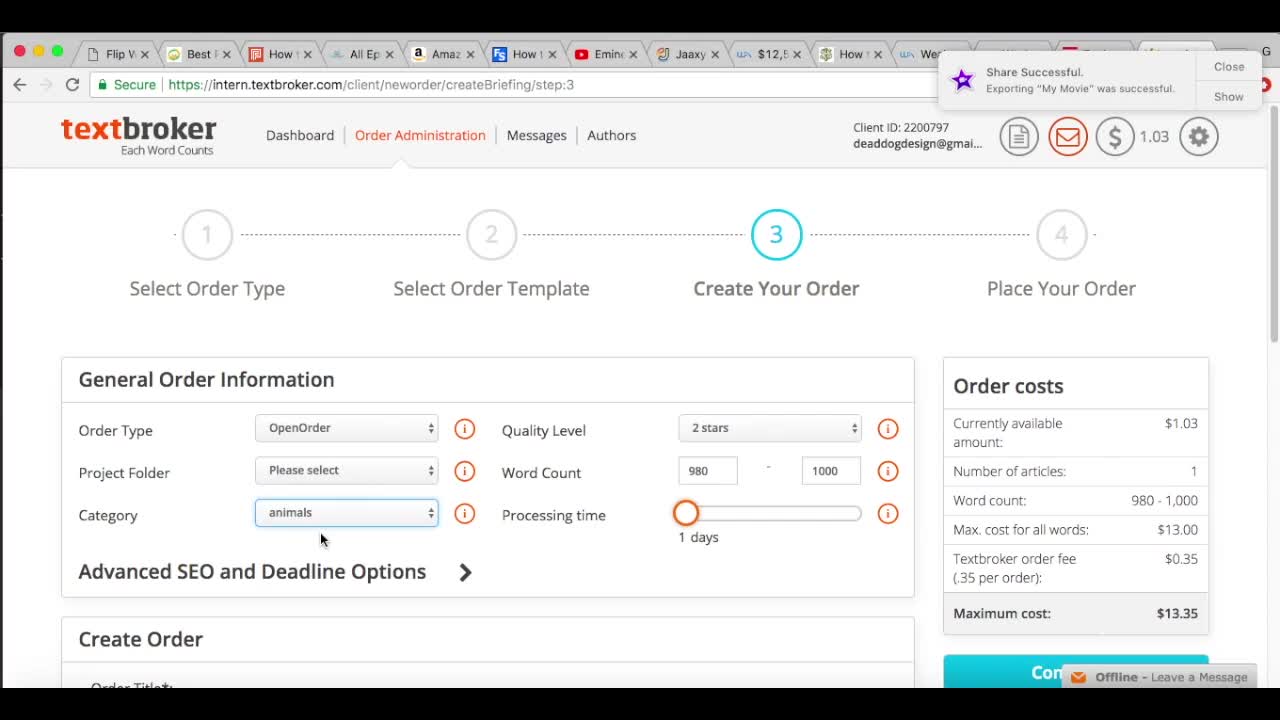Click the deaddogdesign email text
The image size is (1280, 720).
pyautogui.click(x=917, y=143)
